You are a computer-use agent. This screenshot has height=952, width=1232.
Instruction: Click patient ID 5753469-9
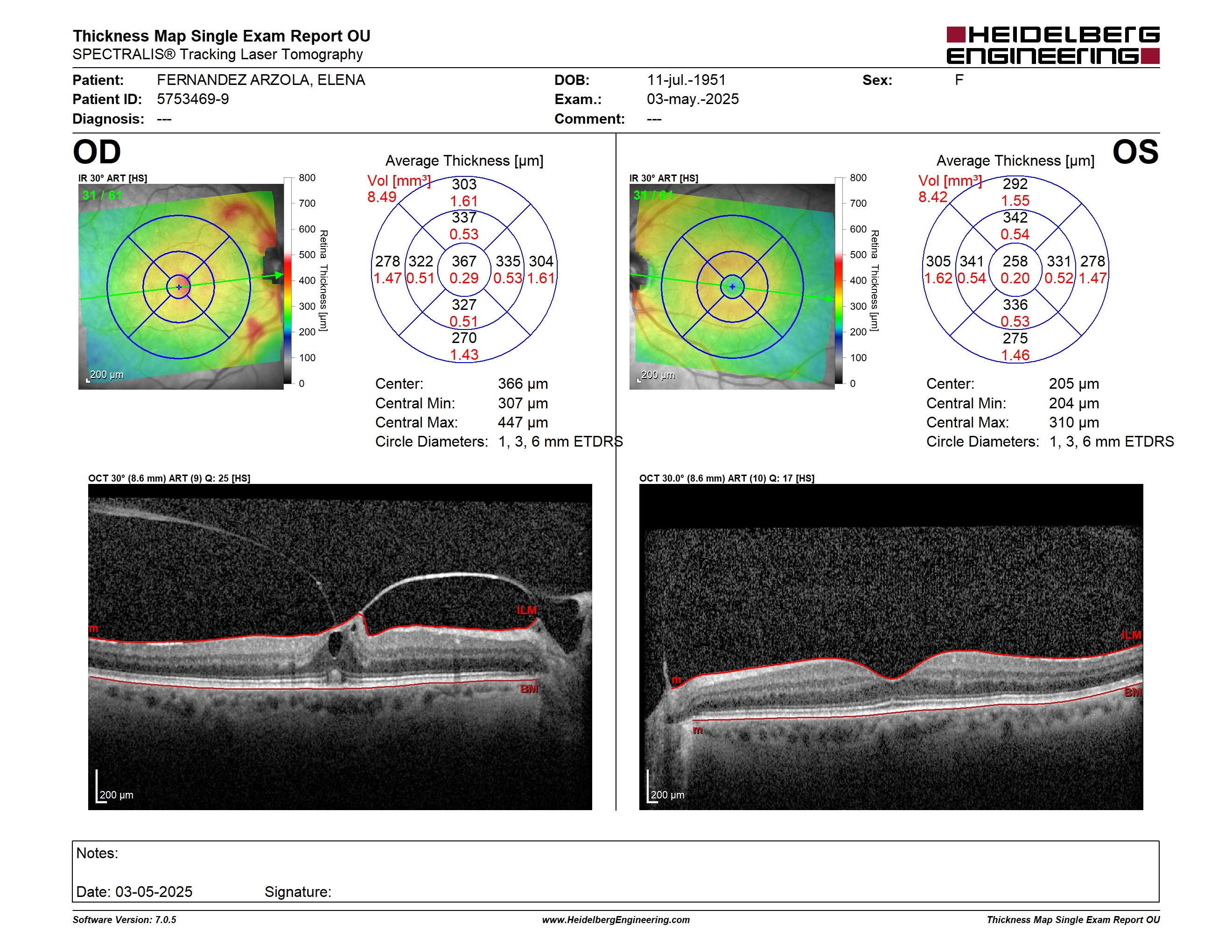(193, 99)
